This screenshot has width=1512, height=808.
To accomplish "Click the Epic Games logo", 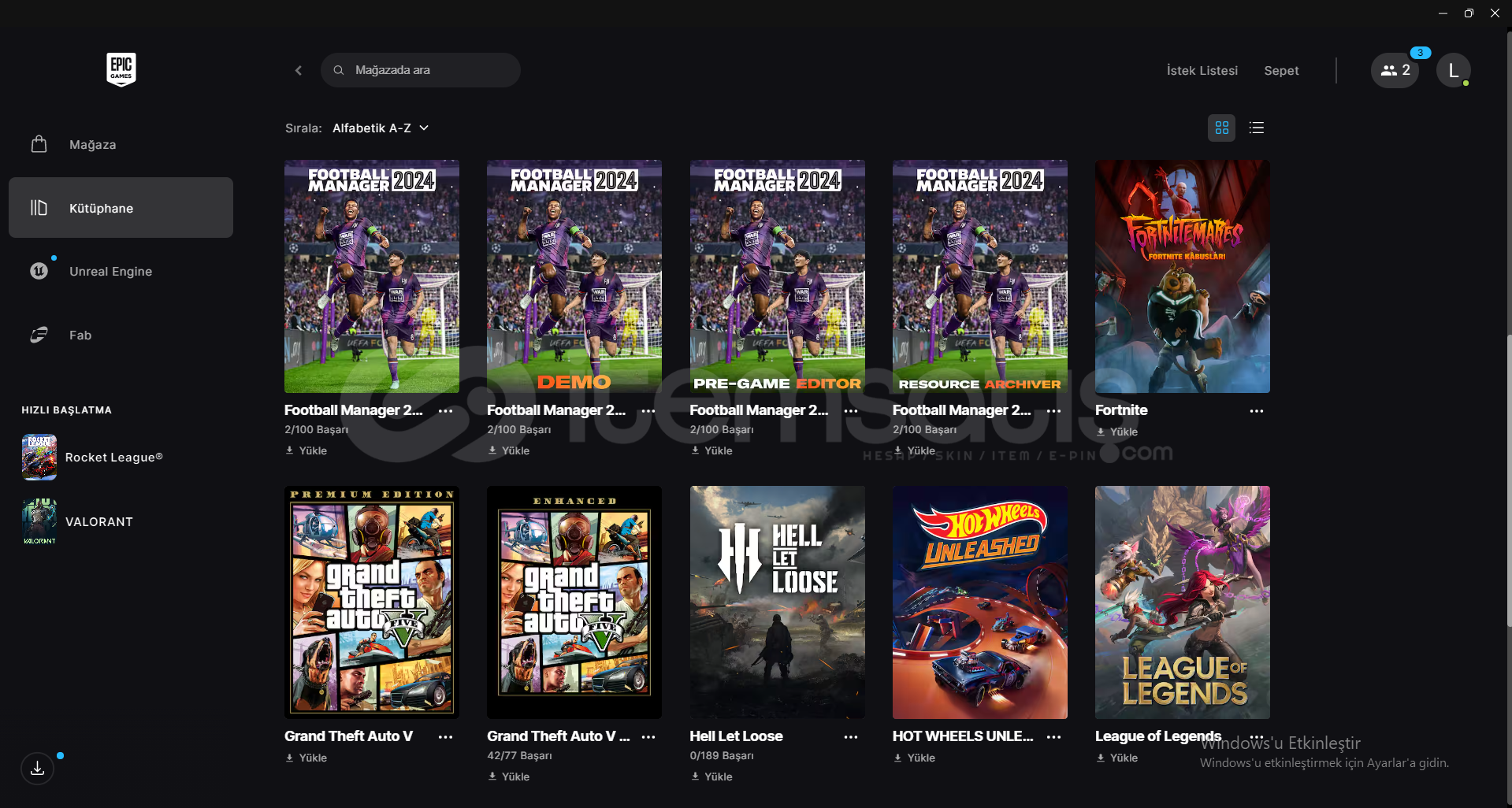I will [x=121, y=69].
